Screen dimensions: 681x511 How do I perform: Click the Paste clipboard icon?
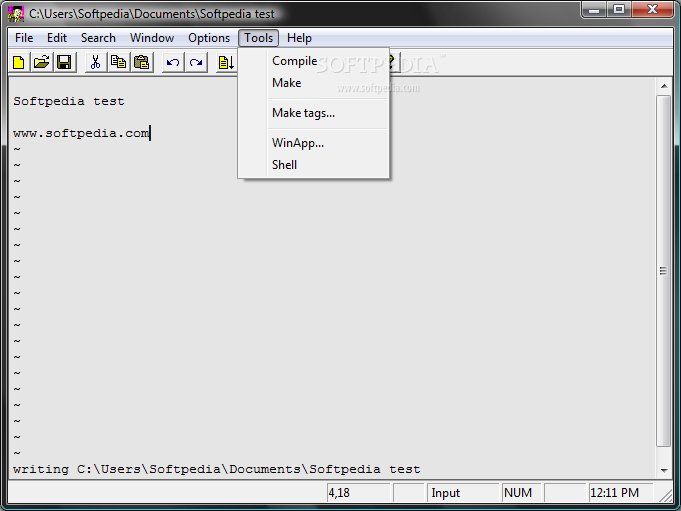pyautogui.click(x=142, y=63)
